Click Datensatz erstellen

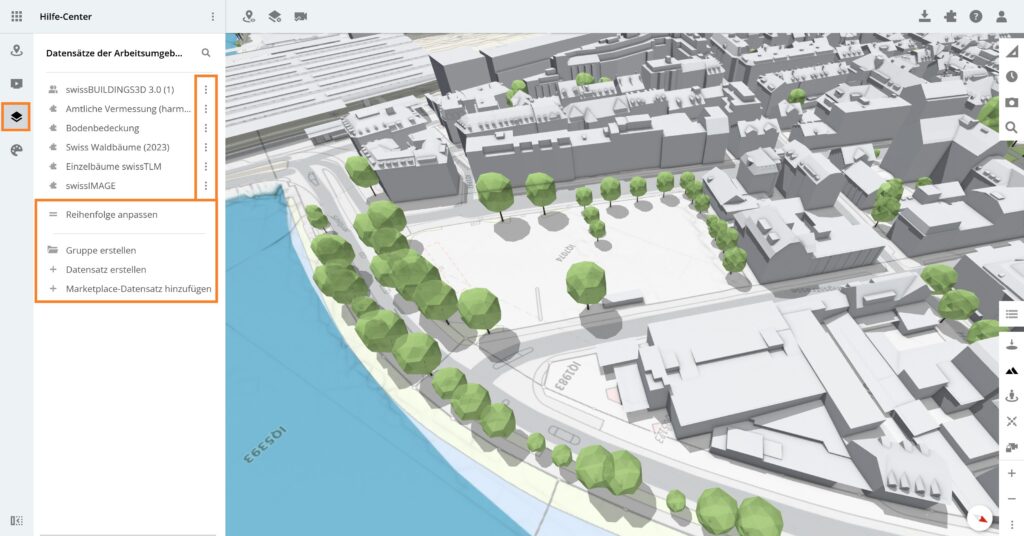105,270
